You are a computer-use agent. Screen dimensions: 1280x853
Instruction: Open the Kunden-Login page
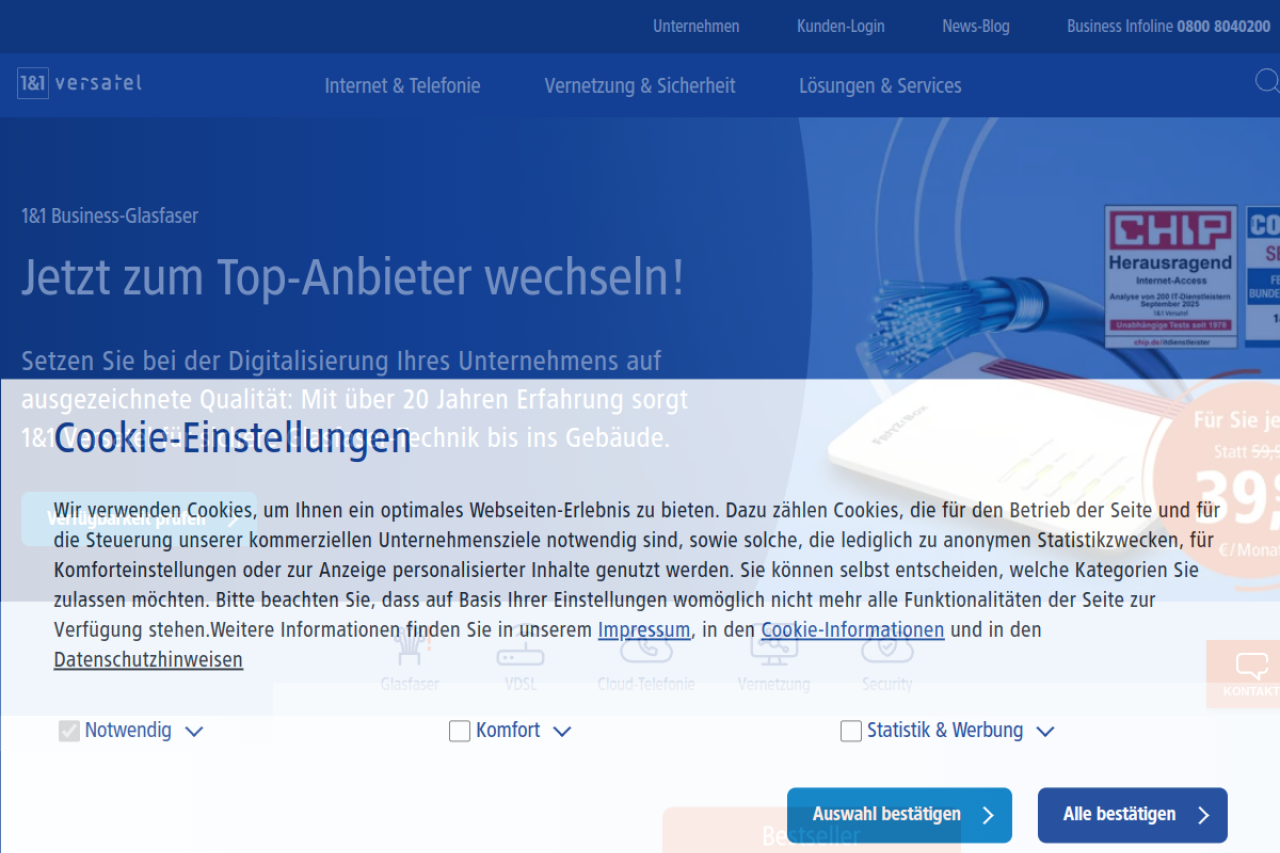pos(841,26)
